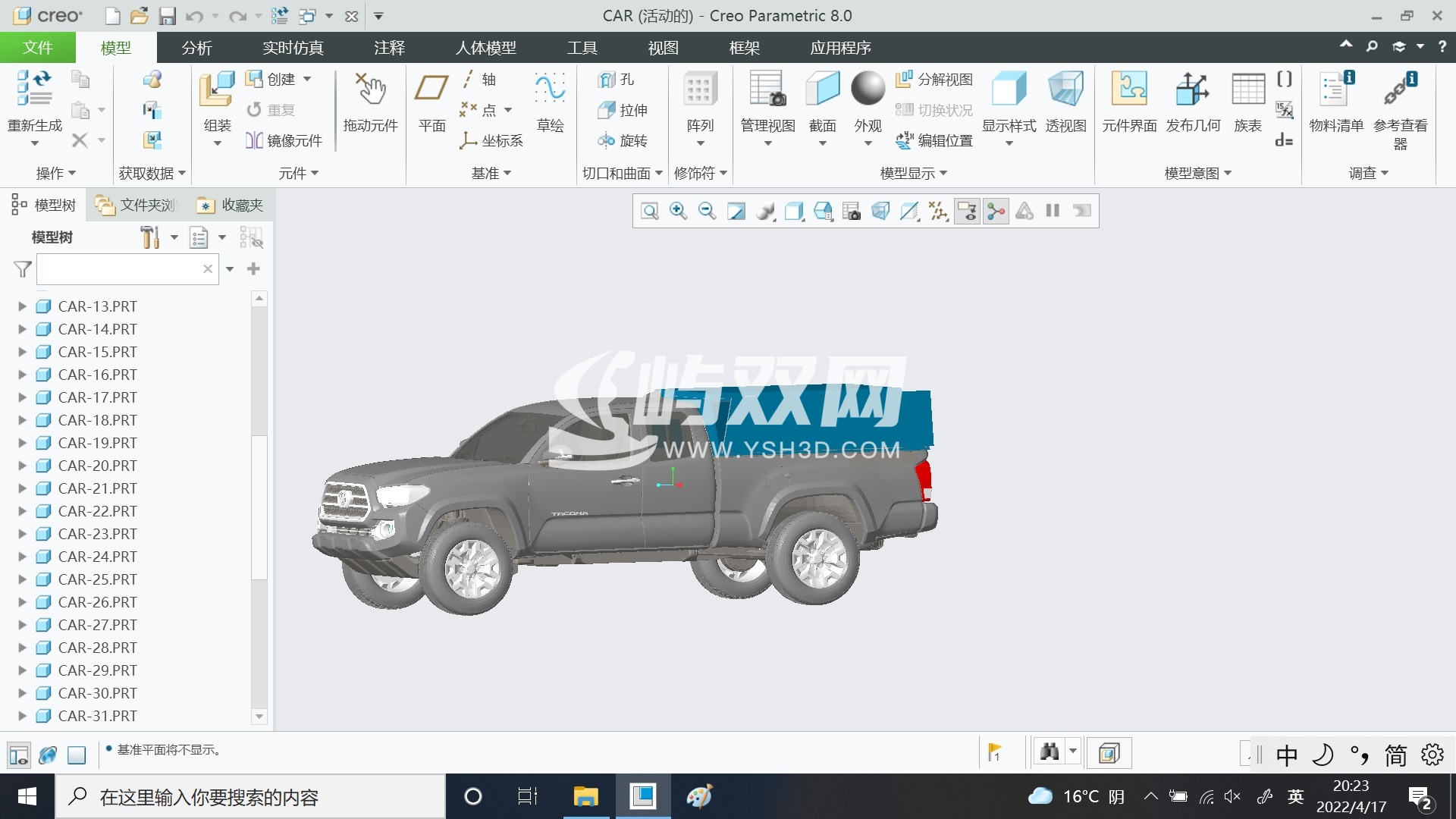Image resolution: width=1456 pixels, height=819 pixels.
Task: Open the Create (创建) dropdown arrow
Action: (x=307, y=79)
